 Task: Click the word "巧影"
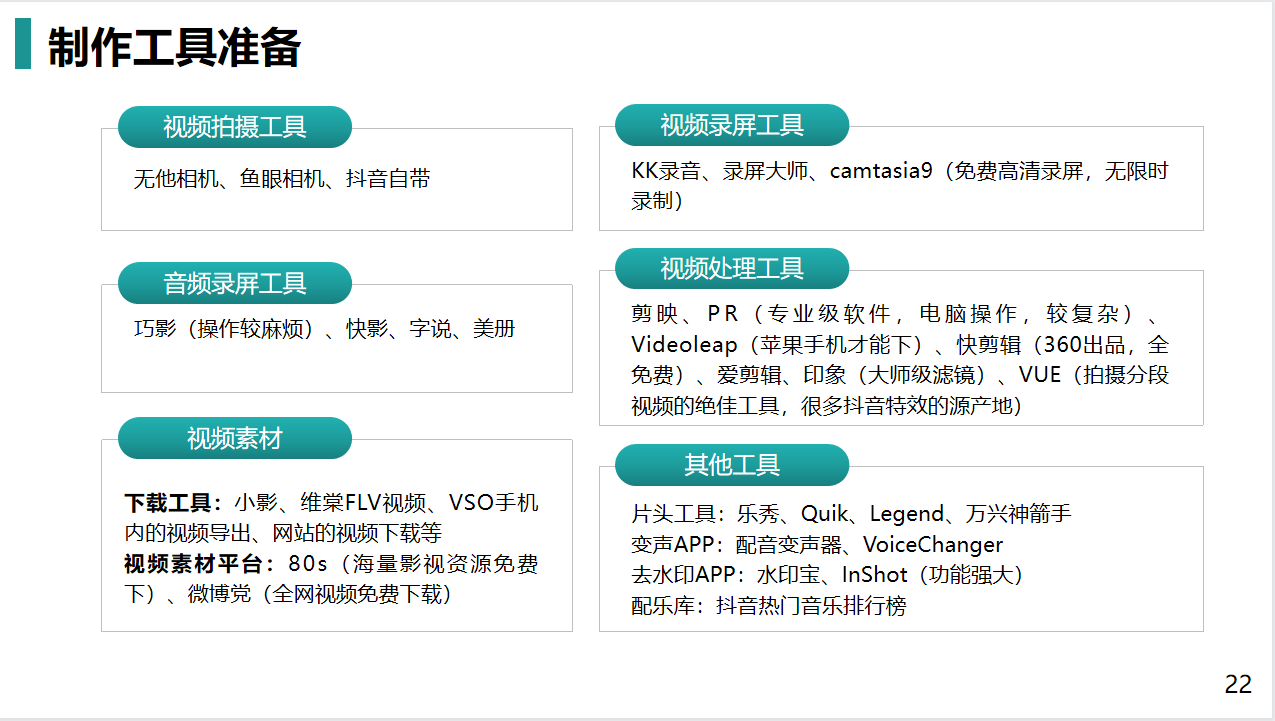[155, 329]
